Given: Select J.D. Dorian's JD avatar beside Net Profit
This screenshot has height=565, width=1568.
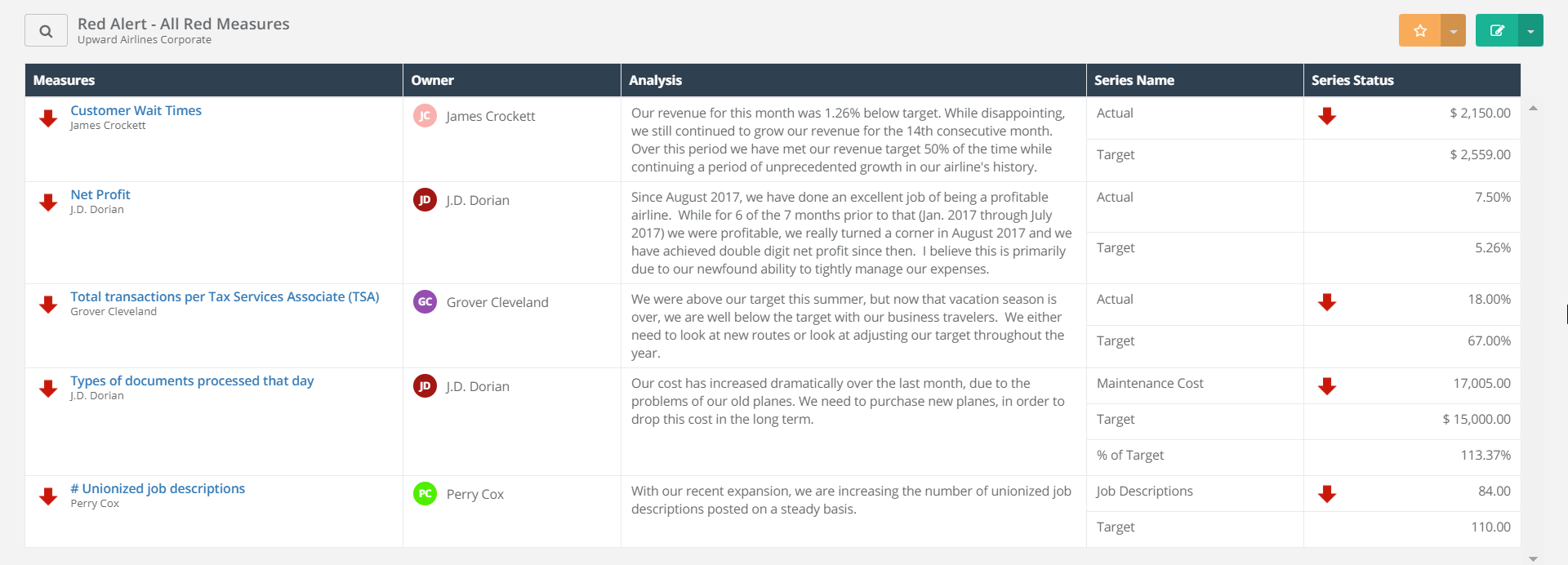Looking at the screenshot, I should (425, 199).
